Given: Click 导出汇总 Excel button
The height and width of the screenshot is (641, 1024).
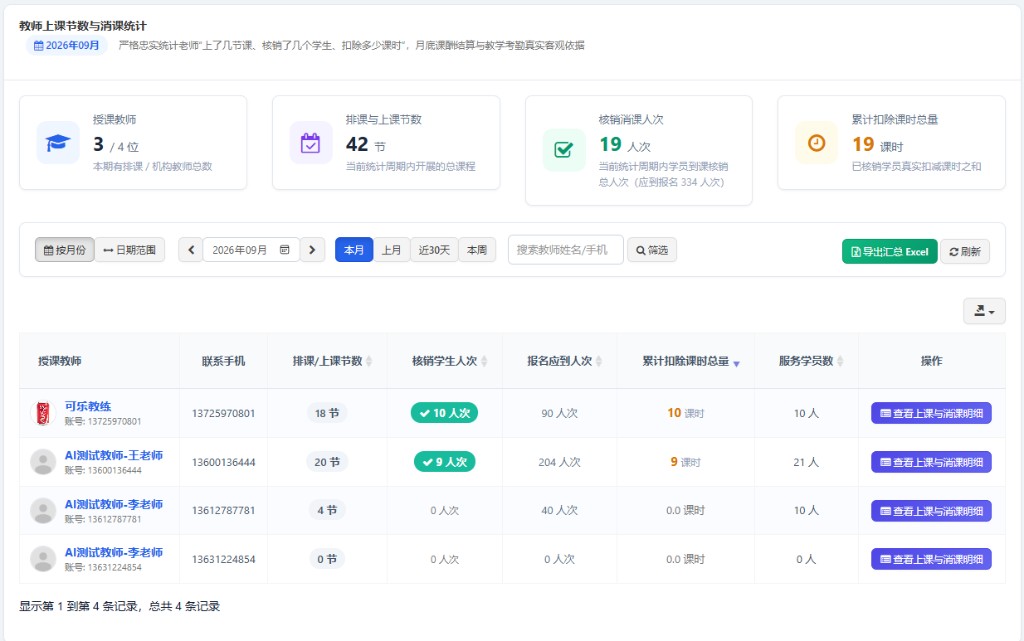Looking at the screenshot, I should (889, 251).
